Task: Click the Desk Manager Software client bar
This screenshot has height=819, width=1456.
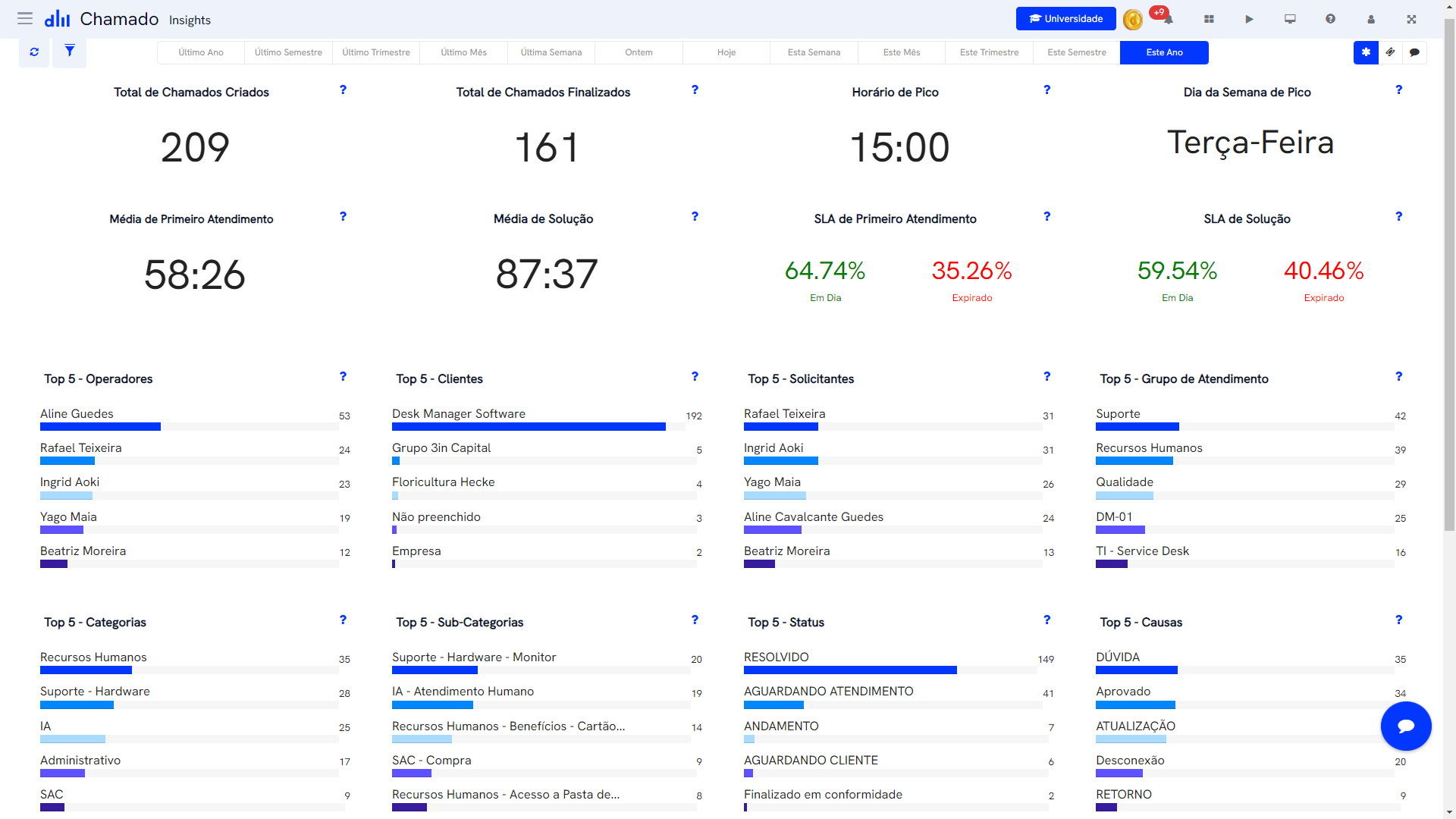Action: [529, 427]
